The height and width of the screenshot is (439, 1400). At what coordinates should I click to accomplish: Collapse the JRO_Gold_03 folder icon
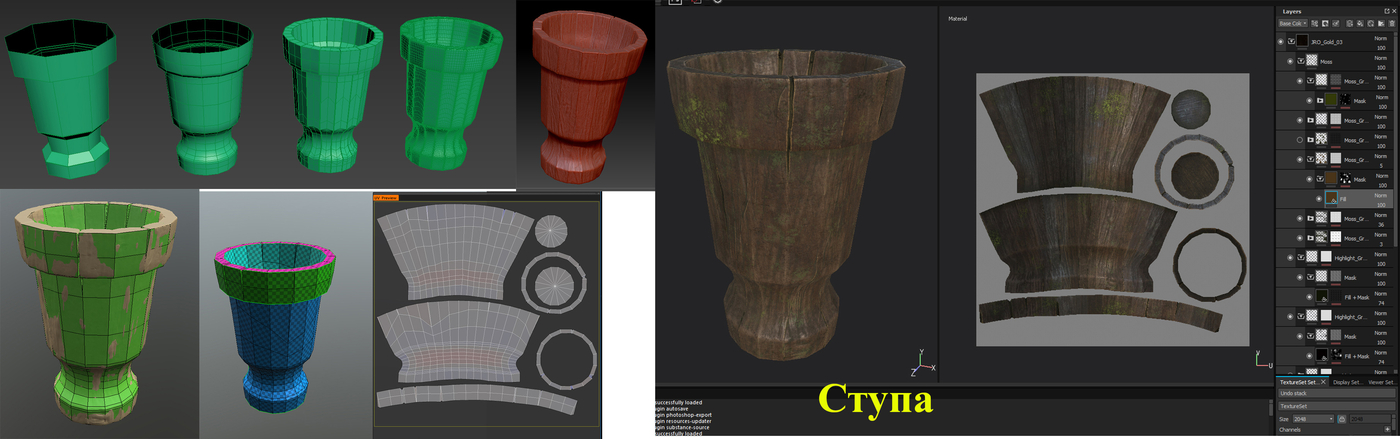[x=1291, y=41]
